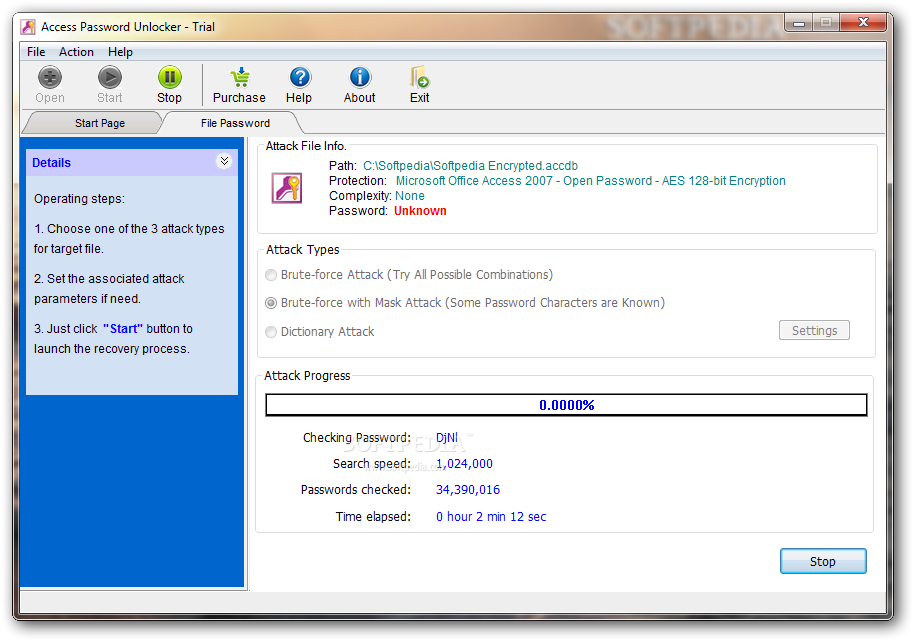Click the attack progress bar showing 0.0000%

tap(566, 405)
